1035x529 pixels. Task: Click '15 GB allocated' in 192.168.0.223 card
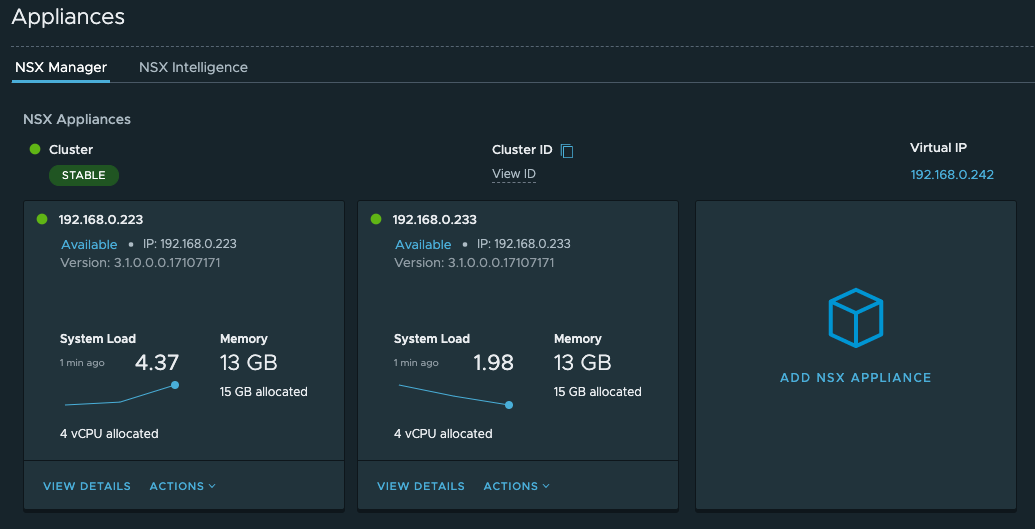click(x=263, y=392)
